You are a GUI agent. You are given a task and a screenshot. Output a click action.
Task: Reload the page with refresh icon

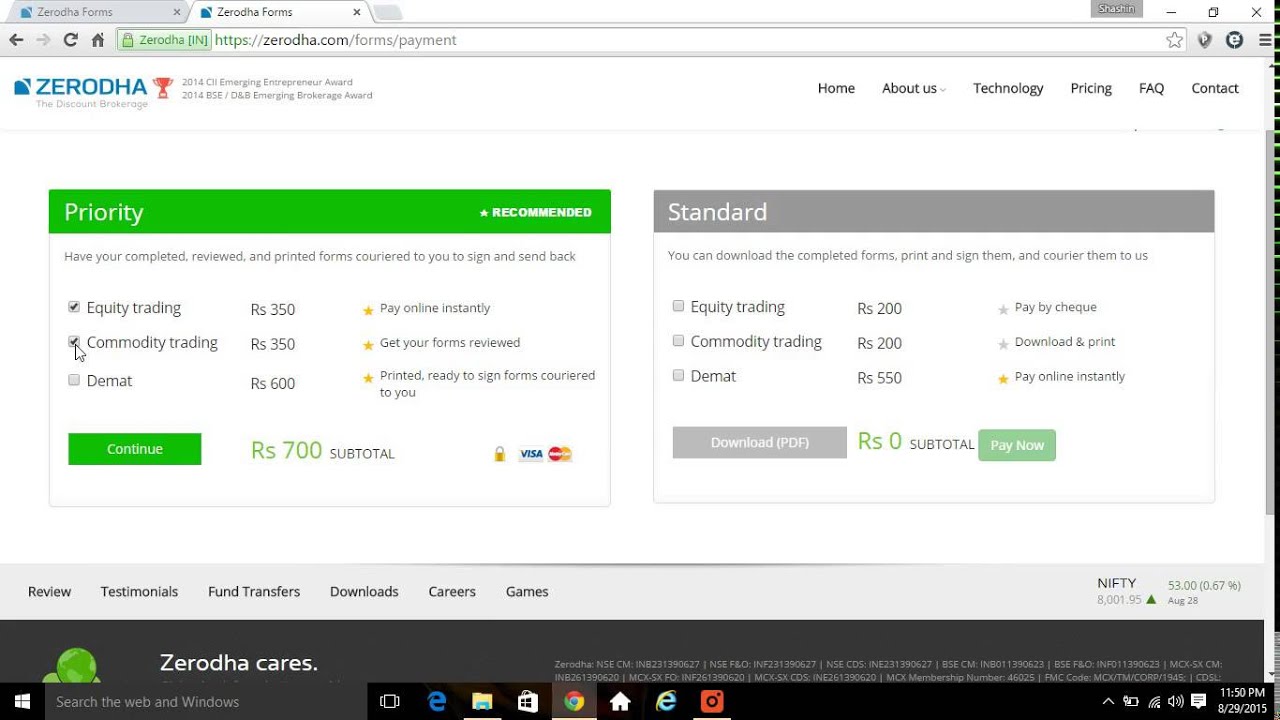click(70, 40)
